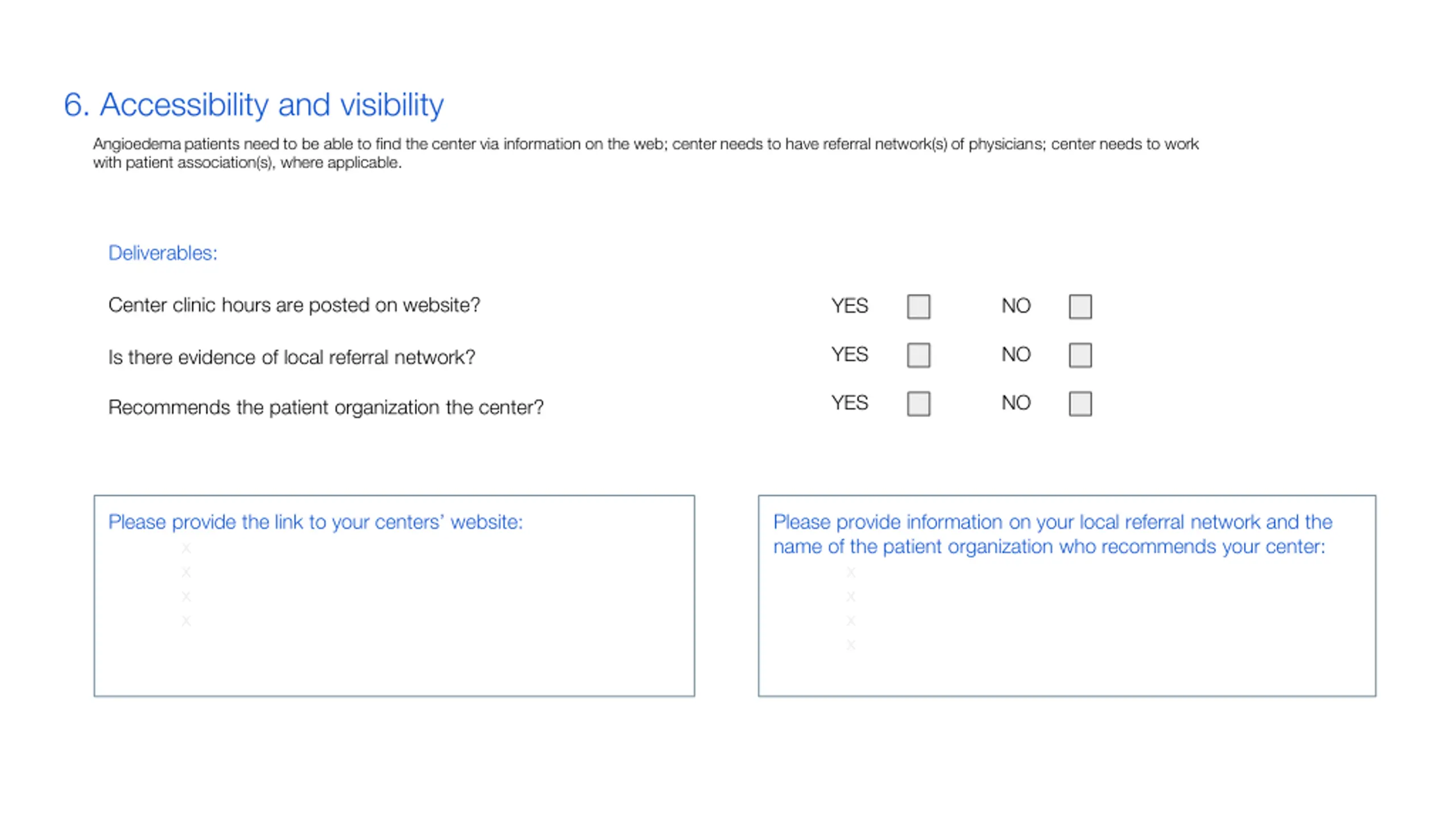Image resolution: width=1456 pixels, height=819 pixels.
Task: Click the first x line in referral network box
Action: [x=850, y=572]
